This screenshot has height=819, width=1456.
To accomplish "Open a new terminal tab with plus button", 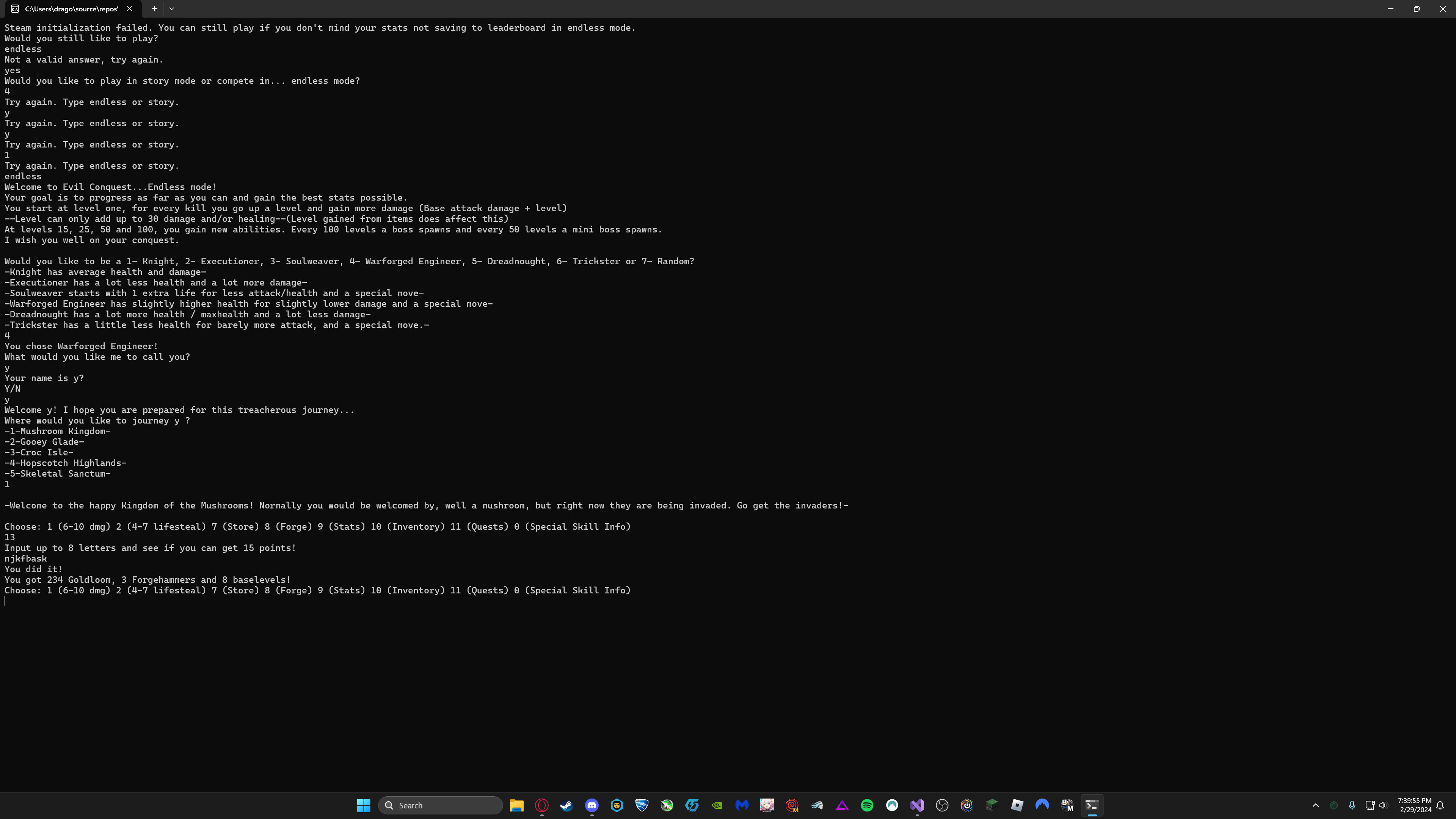I will [154, 8].
